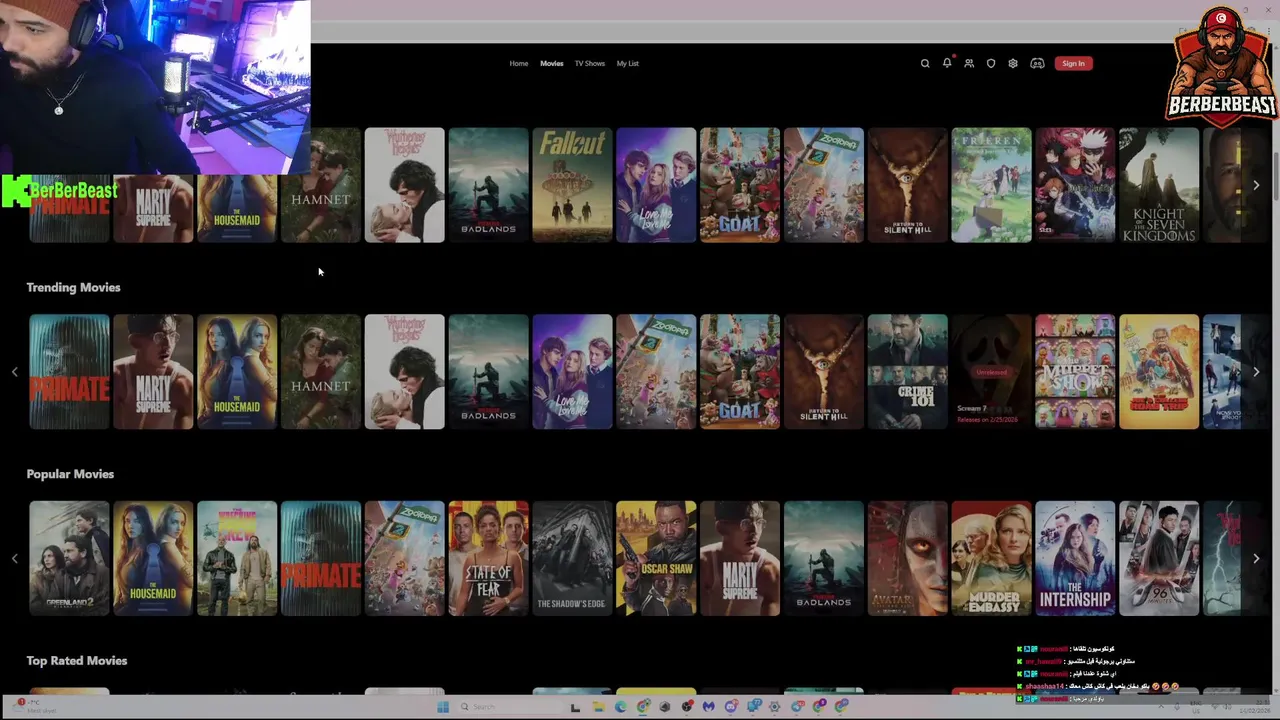The width and height of the screenshot is (1280, 720).
Task: Open the notifications bell
Action: [x=947, y=63]
